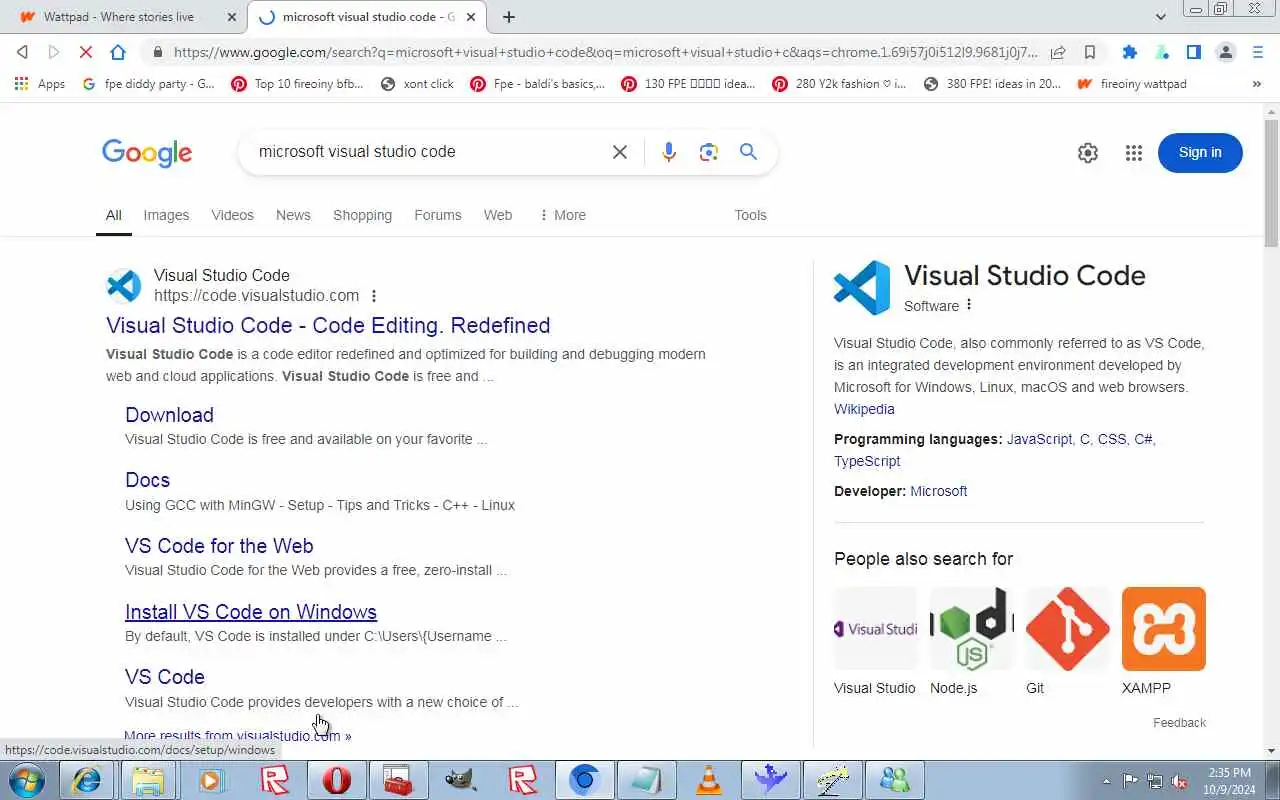Viewport: 1280px width, 800px height.
Task: Click the Microsoft developer link
Action: pos(938,491)
